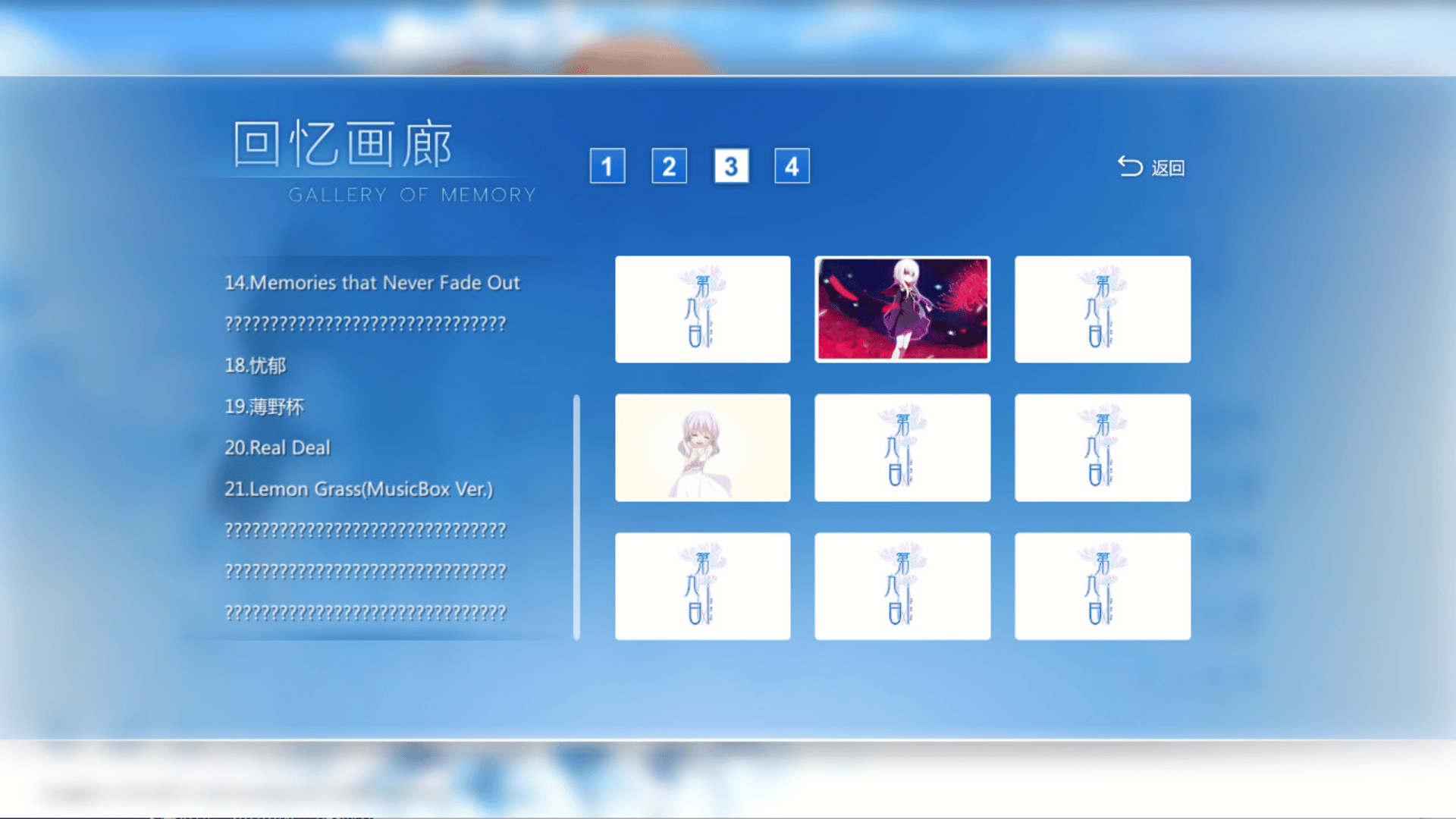1456x819 pixels.
Task: Select gallery page 3 tab
Action: coord(731,166)
